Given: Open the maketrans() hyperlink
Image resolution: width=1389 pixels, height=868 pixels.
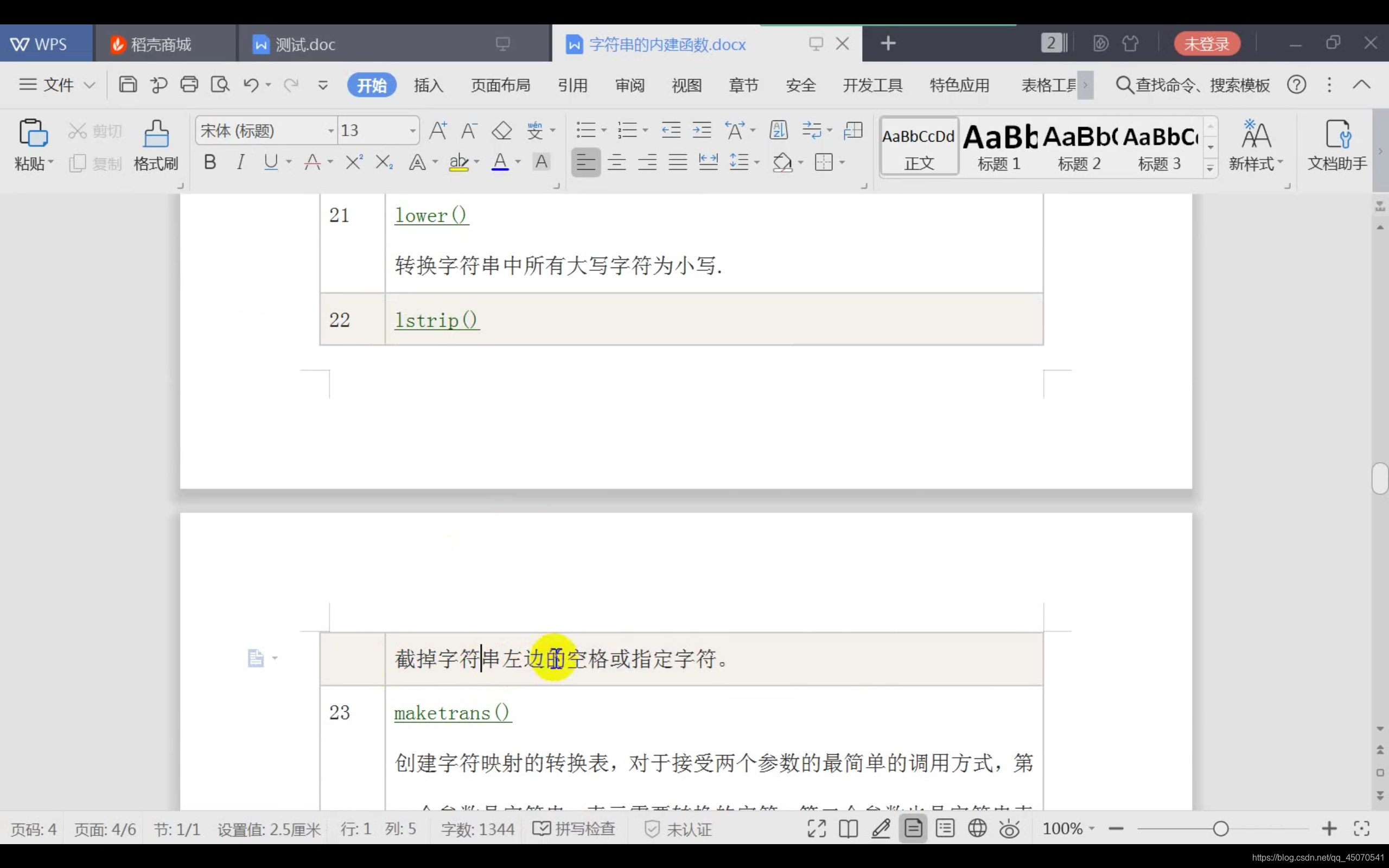Looking at the screenshot, I should 453,712.
